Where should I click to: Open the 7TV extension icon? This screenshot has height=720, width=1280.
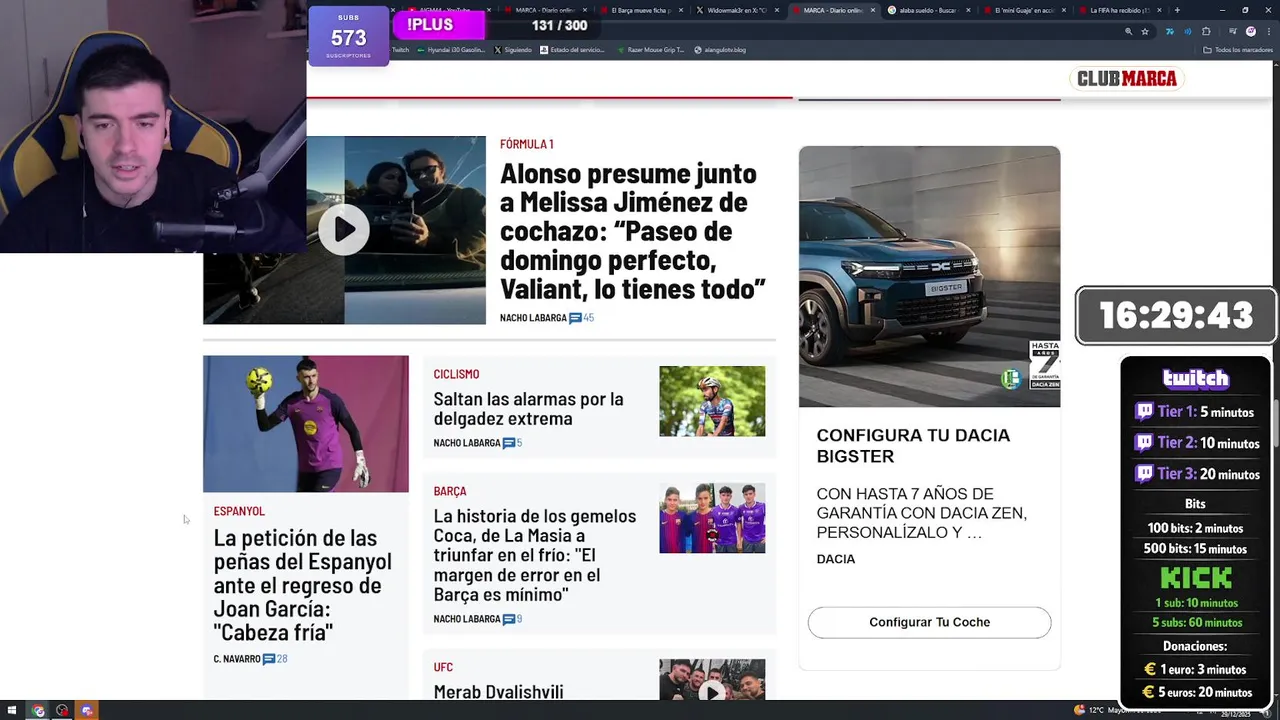(1169, 31)
